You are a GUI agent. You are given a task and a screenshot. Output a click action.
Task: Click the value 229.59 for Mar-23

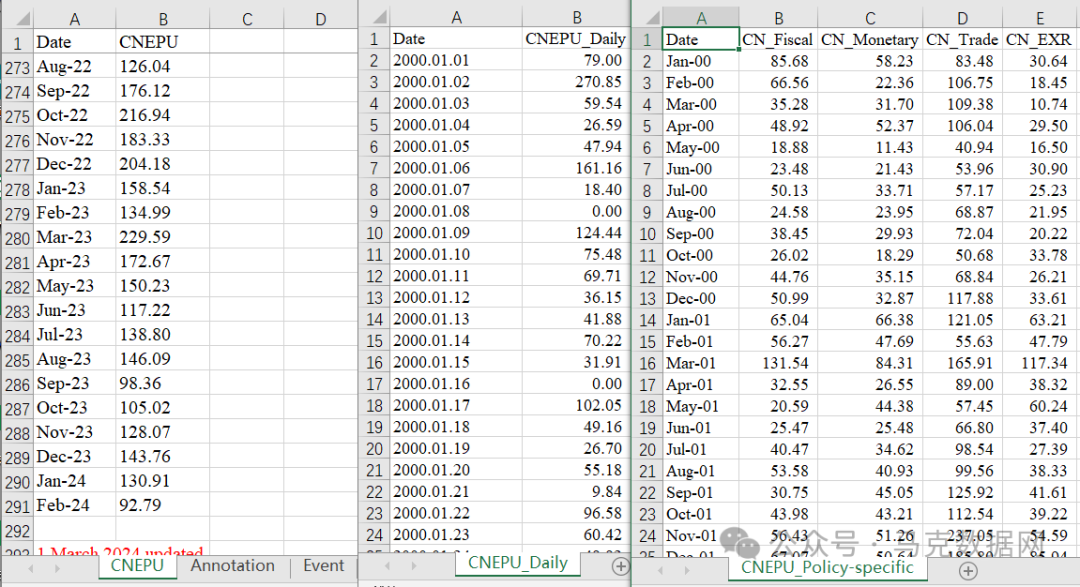pyautogui.click(x=163, y=237)
